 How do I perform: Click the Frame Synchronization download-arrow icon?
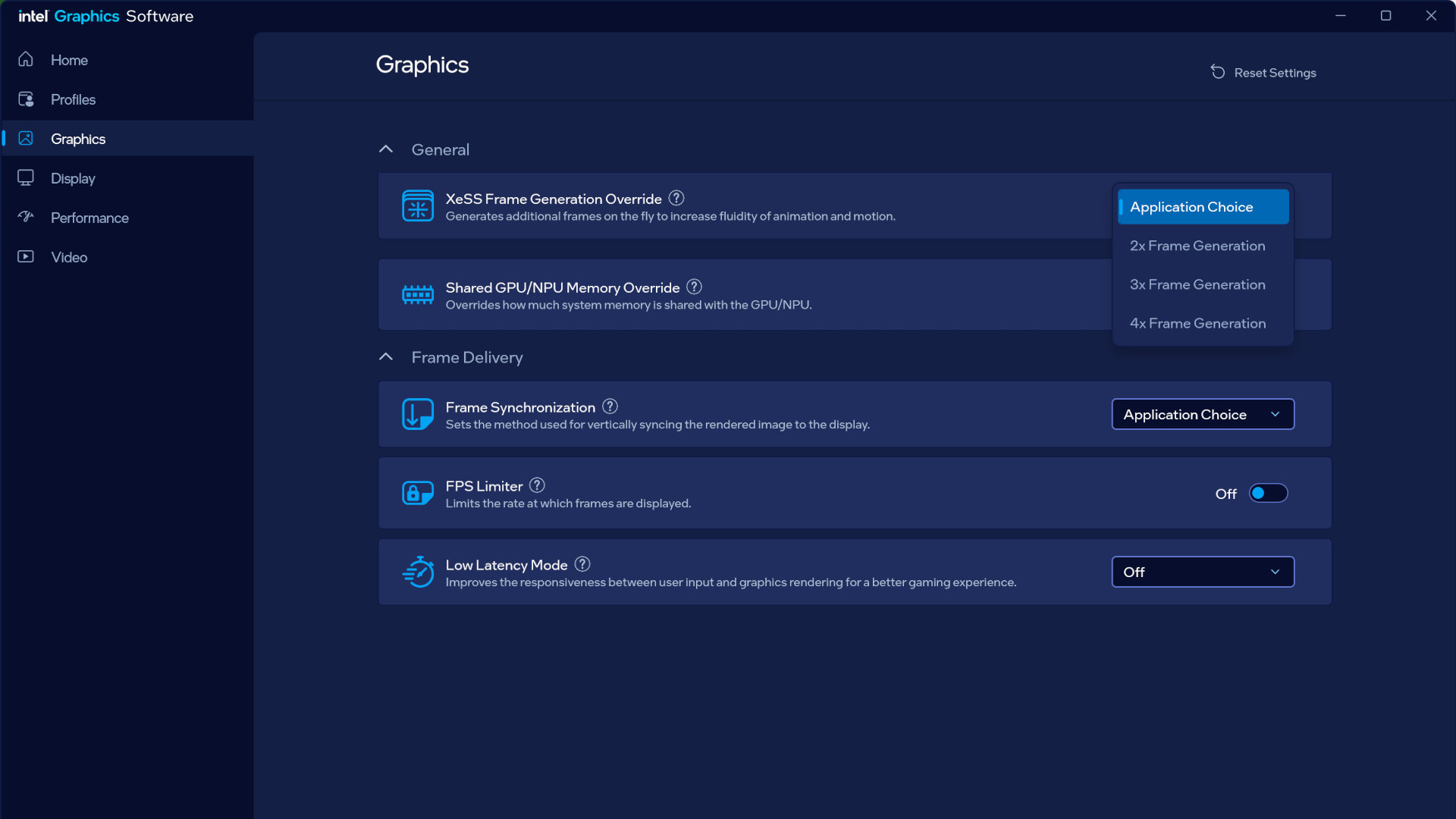pos(417,414)
